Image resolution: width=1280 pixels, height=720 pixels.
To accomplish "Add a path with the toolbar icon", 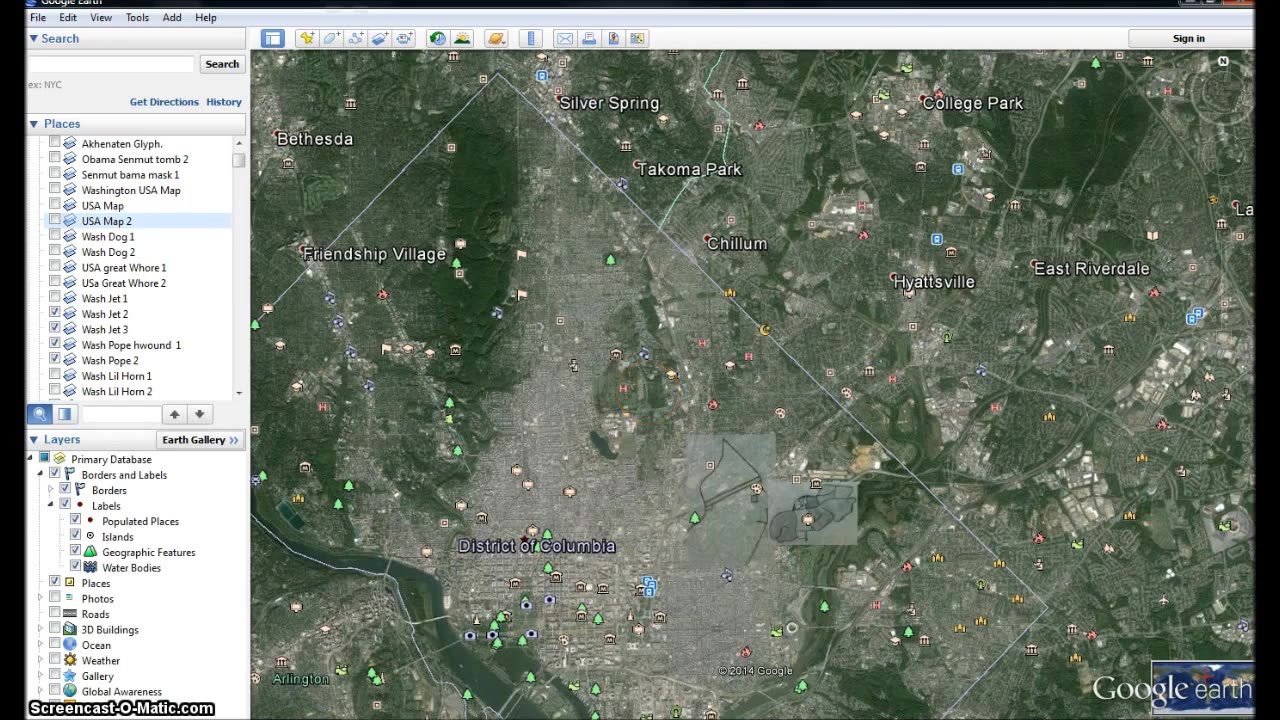I will [356, 38].
